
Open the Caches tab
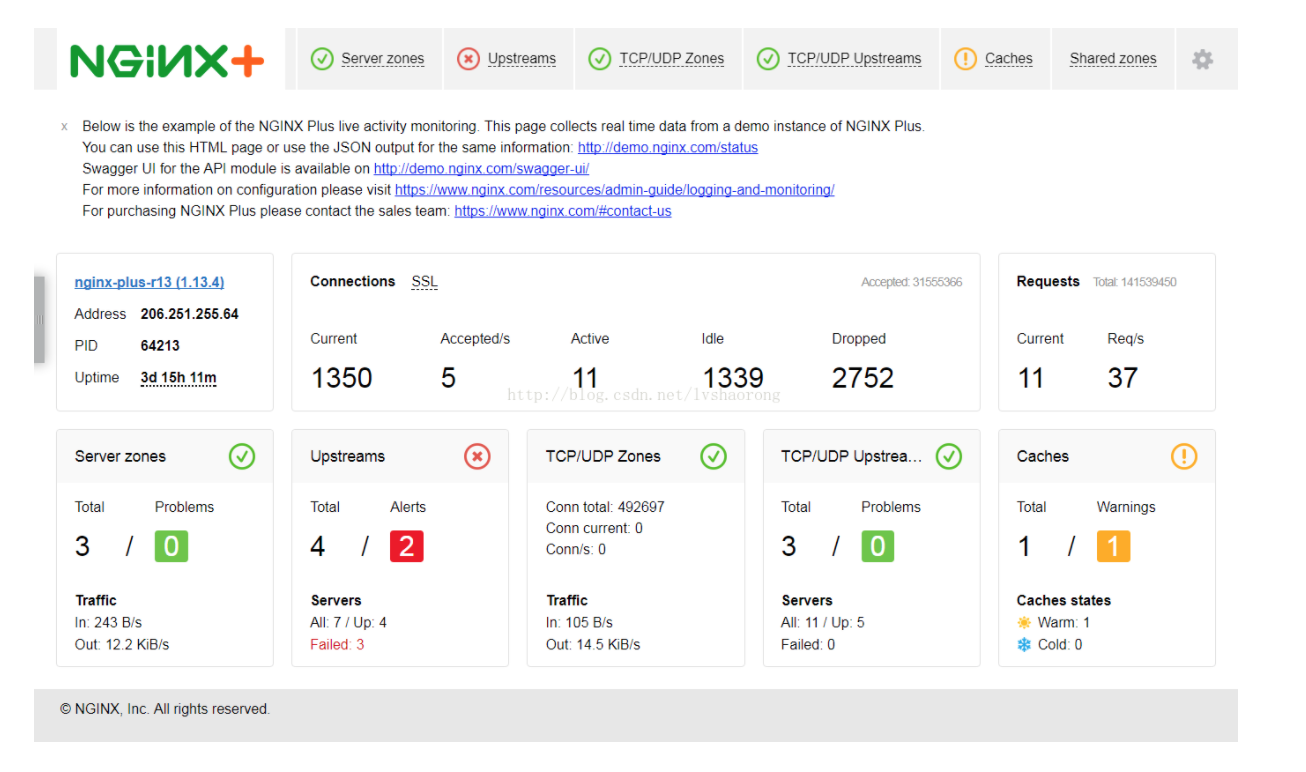click(1008, 59)
